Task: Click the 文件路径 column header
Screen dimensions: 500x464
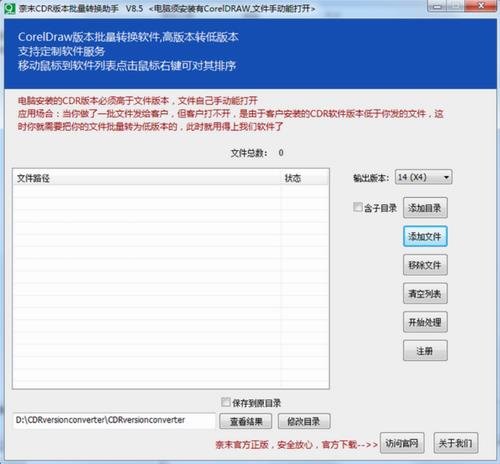Action: pos(147,178)
